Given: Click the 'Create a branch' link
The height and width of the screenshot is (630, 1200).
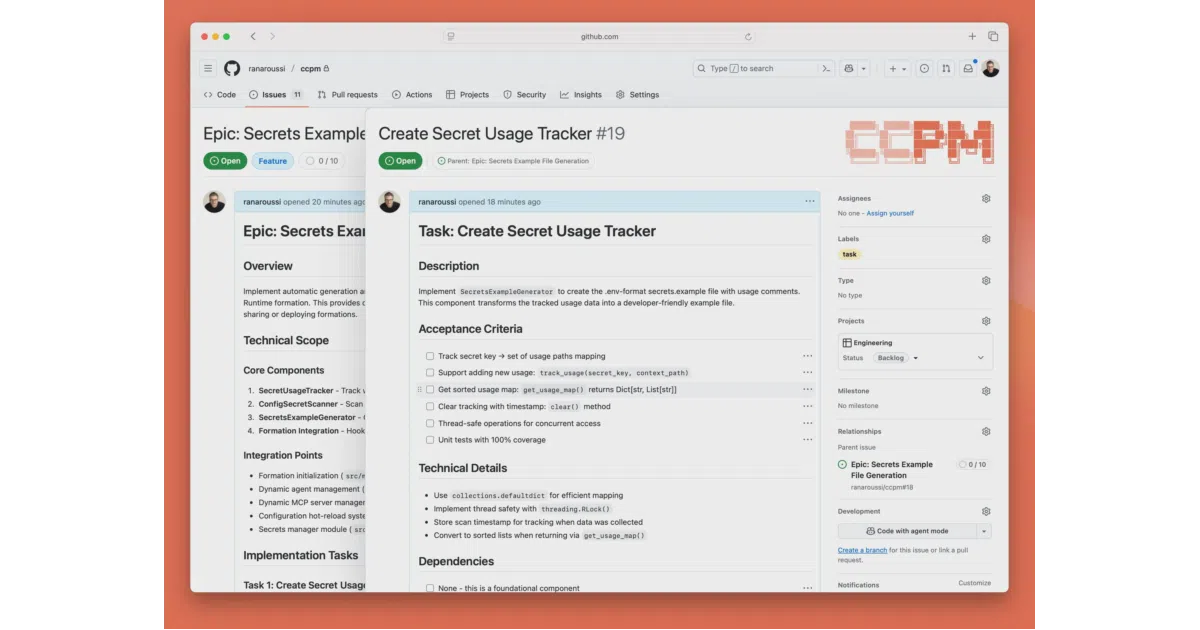Looking at the screenshot, I should pos(862,550).
